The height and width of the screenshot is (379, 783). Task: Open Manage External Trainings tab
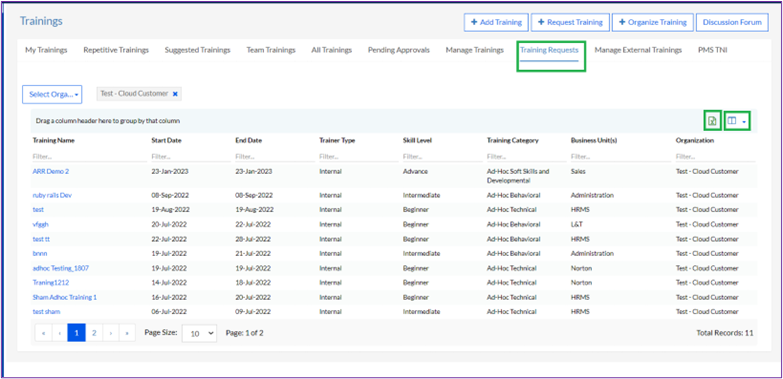(638, 50)
